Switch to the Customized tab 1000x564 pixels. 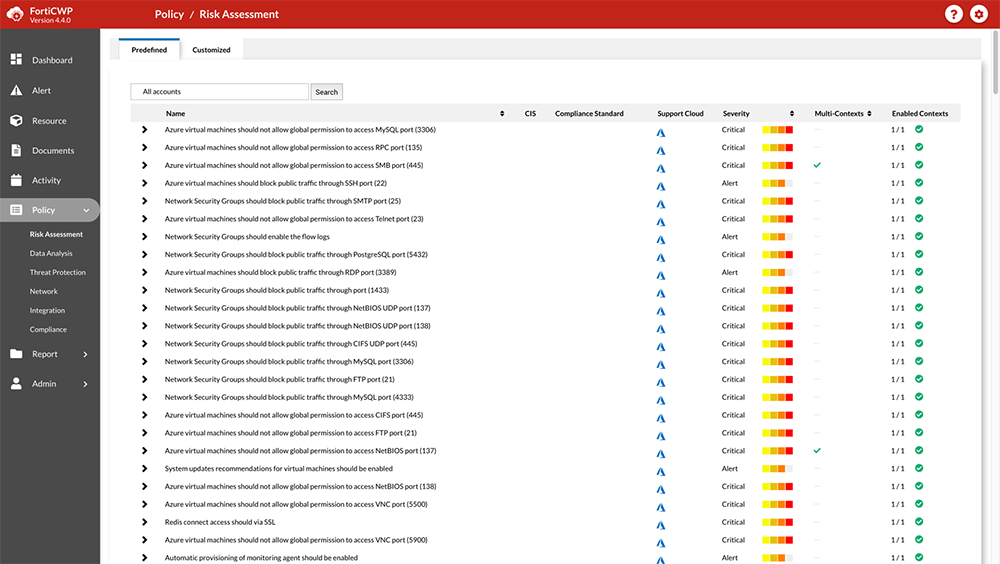(211, 50)
